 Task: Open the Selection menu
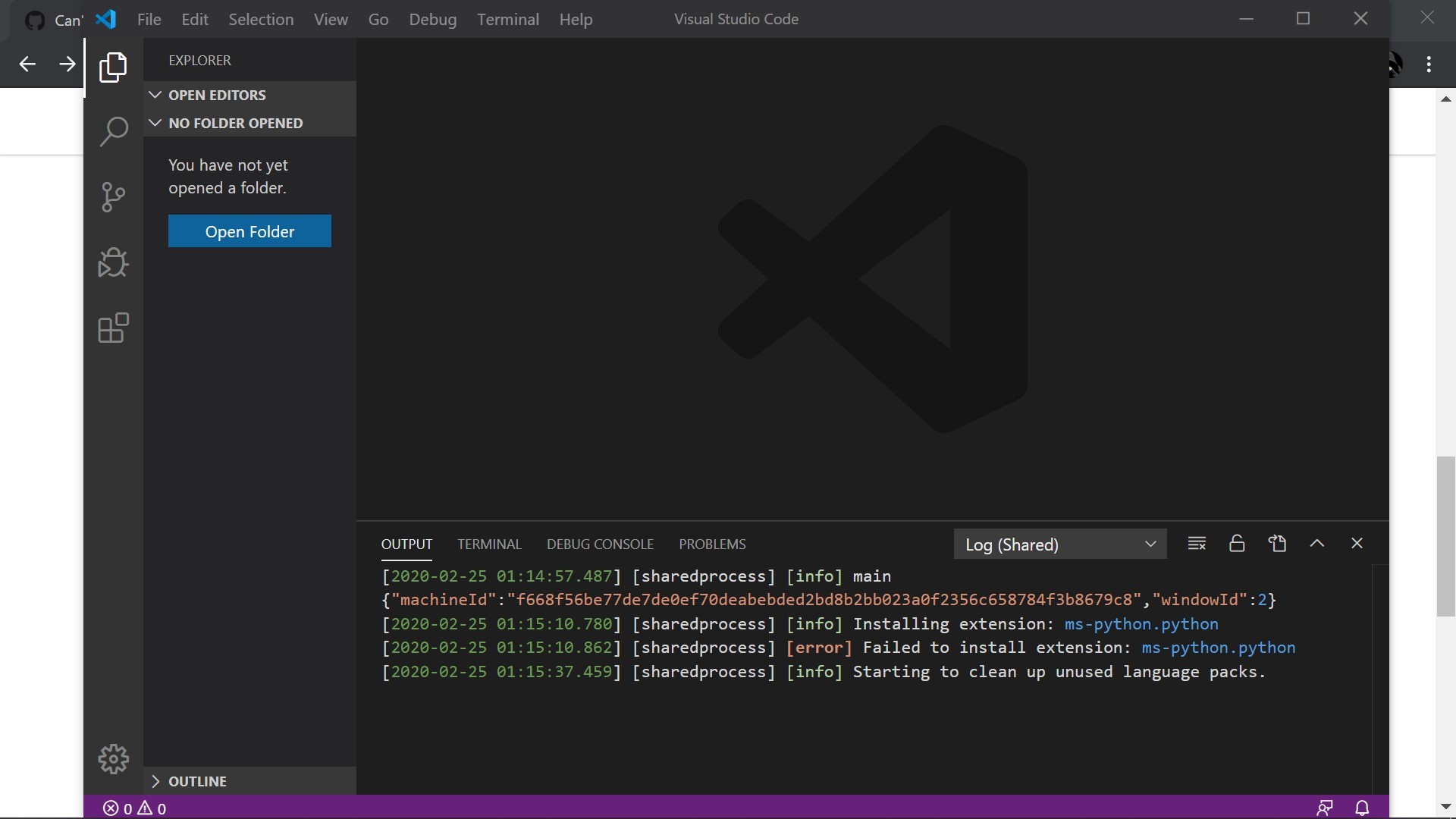click(x=261, y=19)
